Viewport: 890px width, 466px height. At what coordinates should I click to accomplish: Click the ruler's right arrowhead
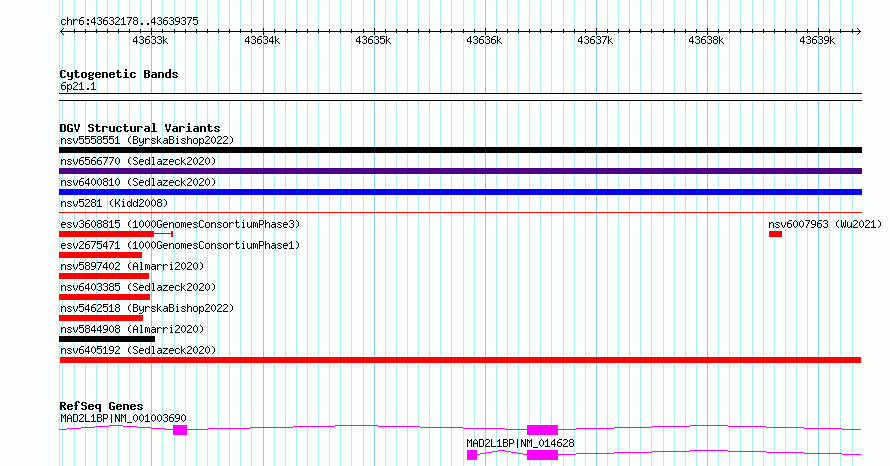point(859,32)
